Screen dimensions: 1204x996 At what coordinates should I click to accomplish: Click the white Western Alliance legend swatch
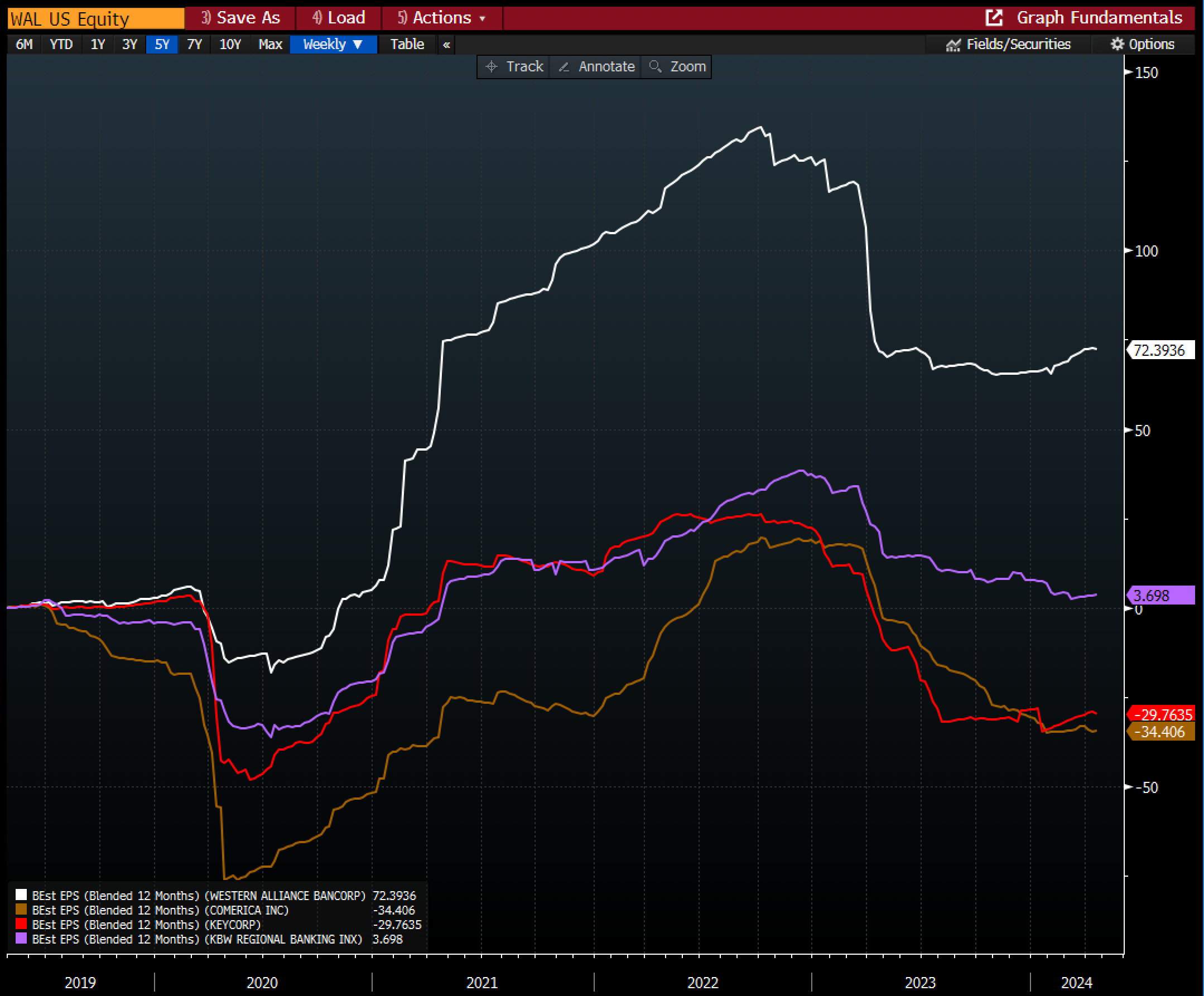pos(21,895)
